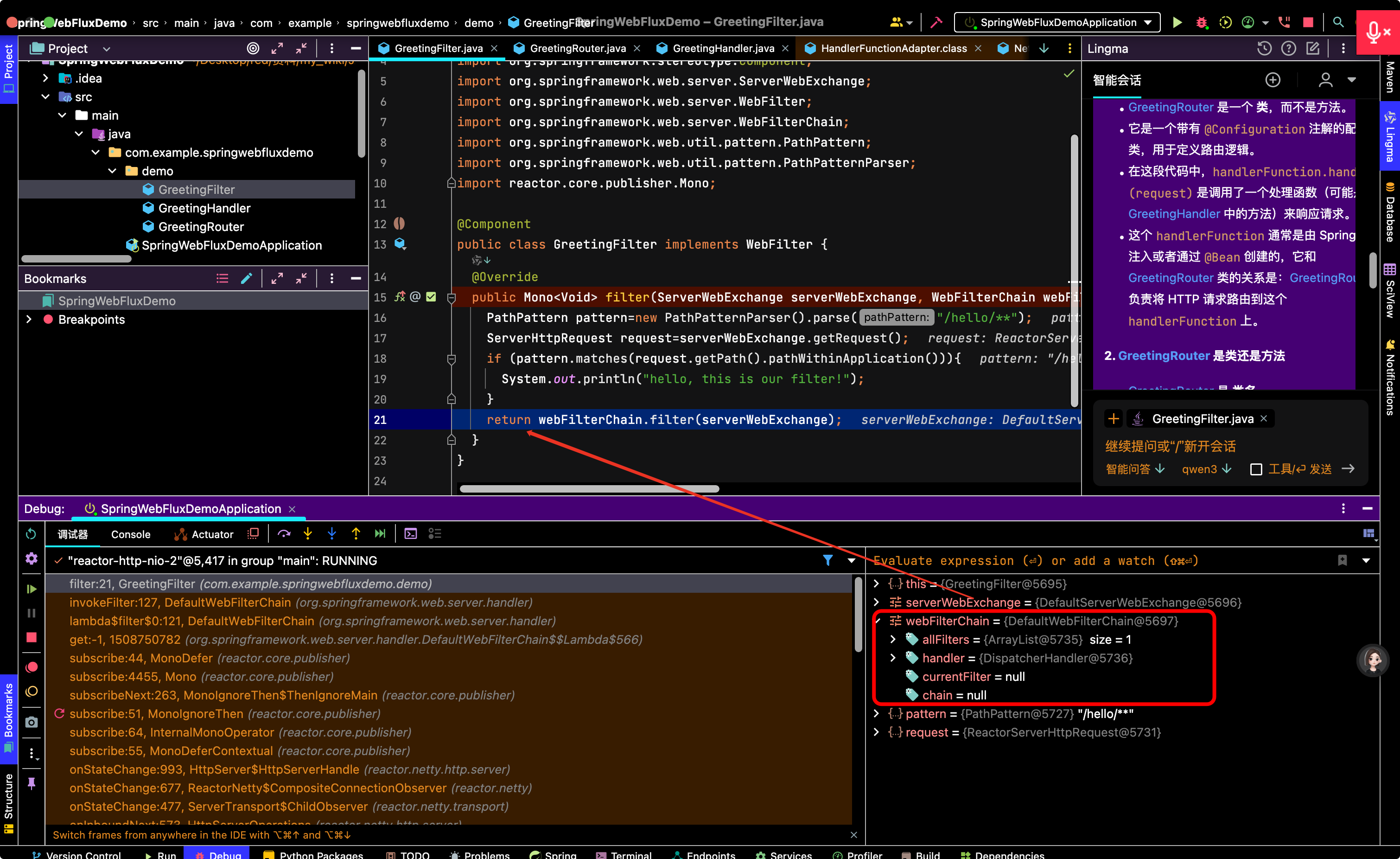Click Mute Breakpoints icon in debug sidebar
This screenshot has width=1400, height=859.
tap(31, 691)
